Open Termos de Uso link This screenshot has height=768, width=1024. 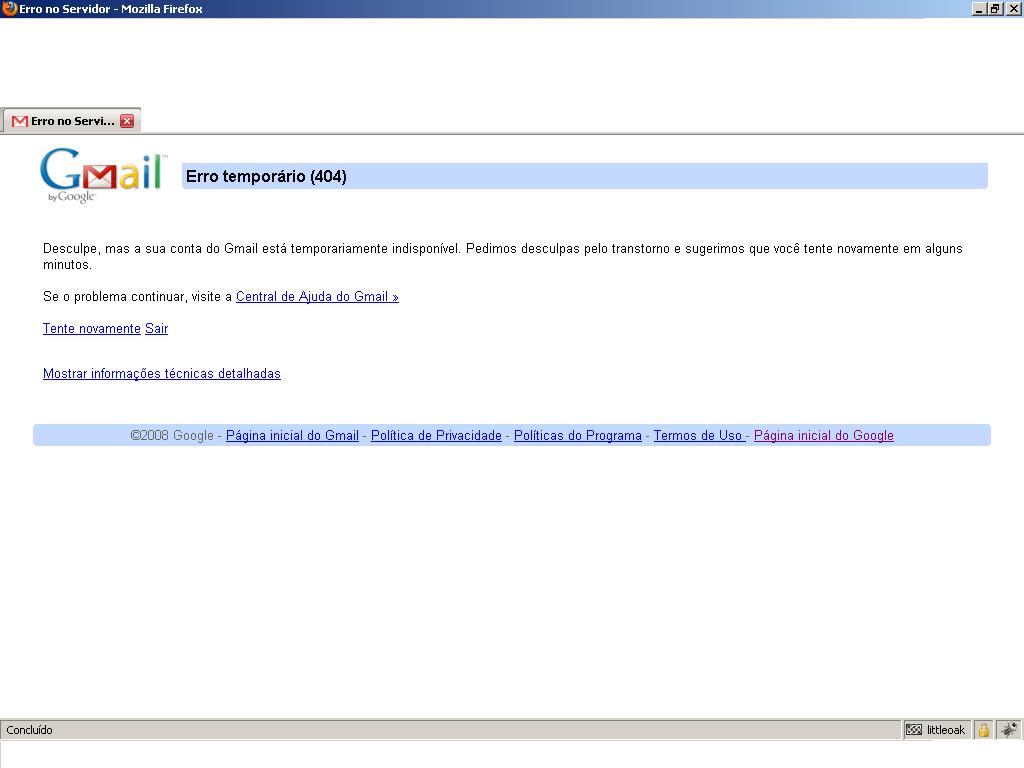click(698, 436)
